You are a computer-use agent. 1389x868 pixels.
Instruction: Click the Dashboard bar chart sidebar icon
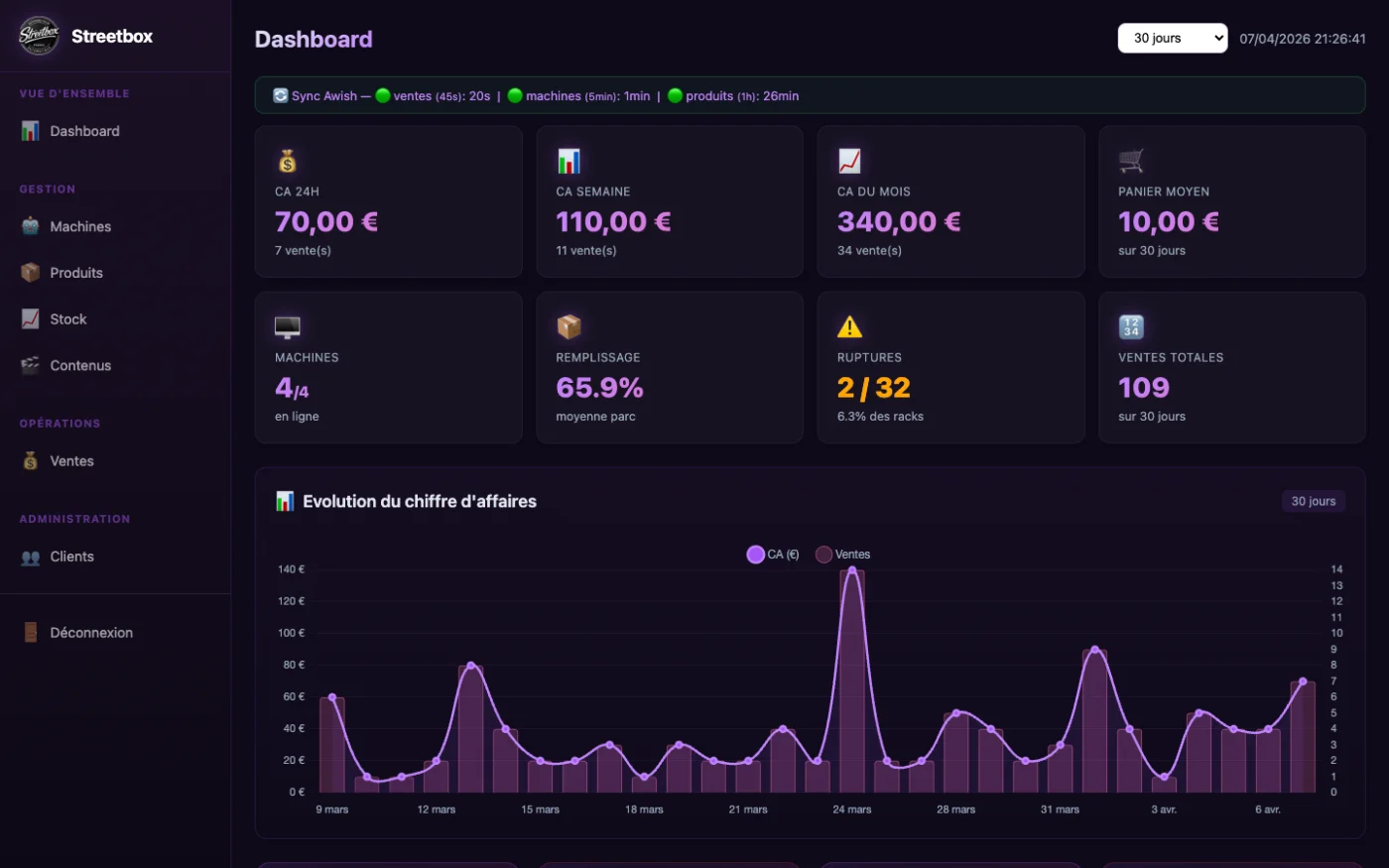31,131
